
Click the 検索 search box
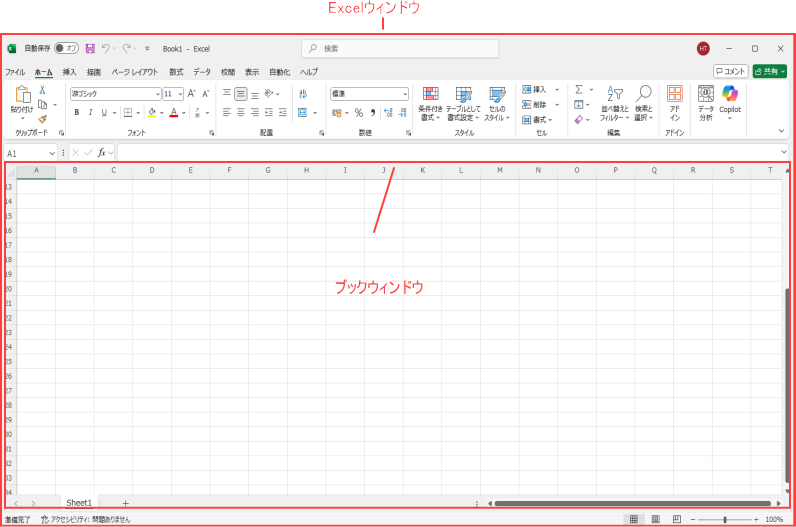click(x=400, y=48)
